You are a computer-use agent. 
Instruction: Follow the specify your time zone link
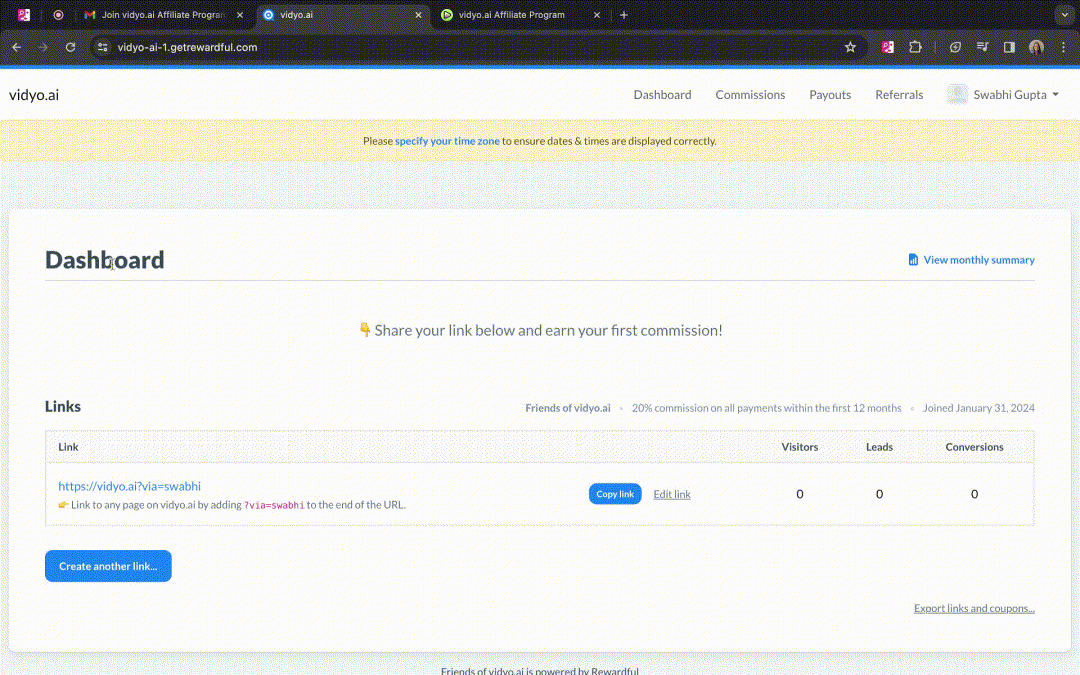(447, 141)
